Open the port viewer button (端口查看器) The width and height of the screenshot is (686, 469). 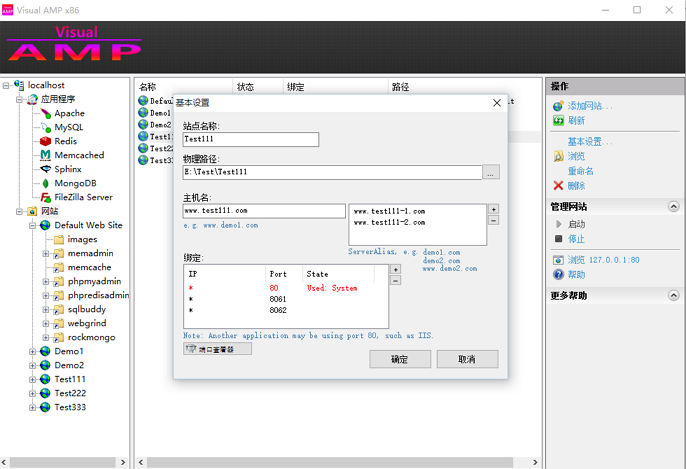[x=217, y=349]
